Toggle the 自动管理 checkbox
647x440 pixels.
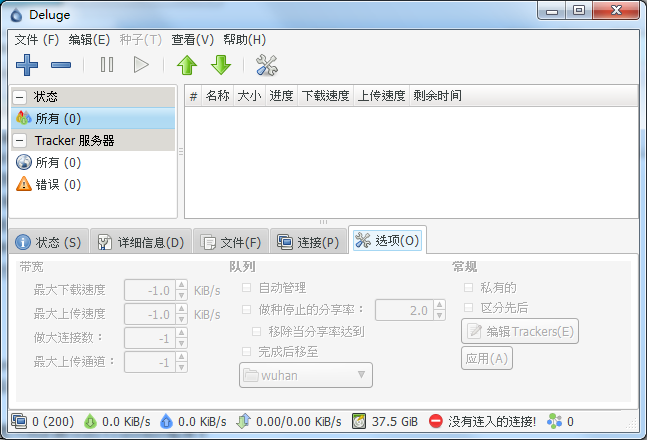pyautogui.click(x=246, y=287)
